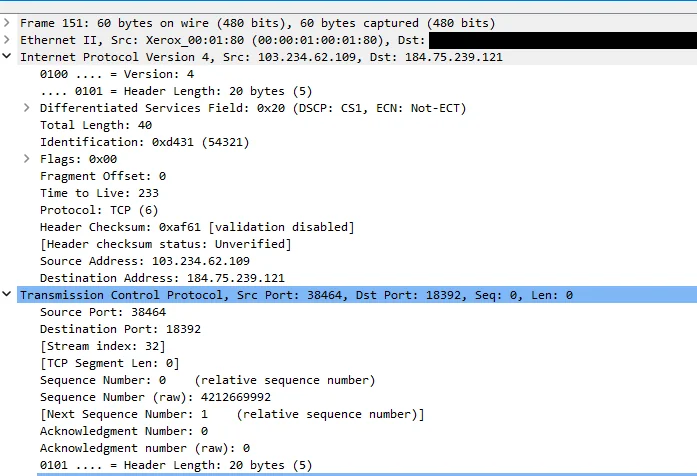The height and width of the screenshot is (476, 697).
Task: Select the Destination Port: 18392 row
Action: tap(357, 329)
